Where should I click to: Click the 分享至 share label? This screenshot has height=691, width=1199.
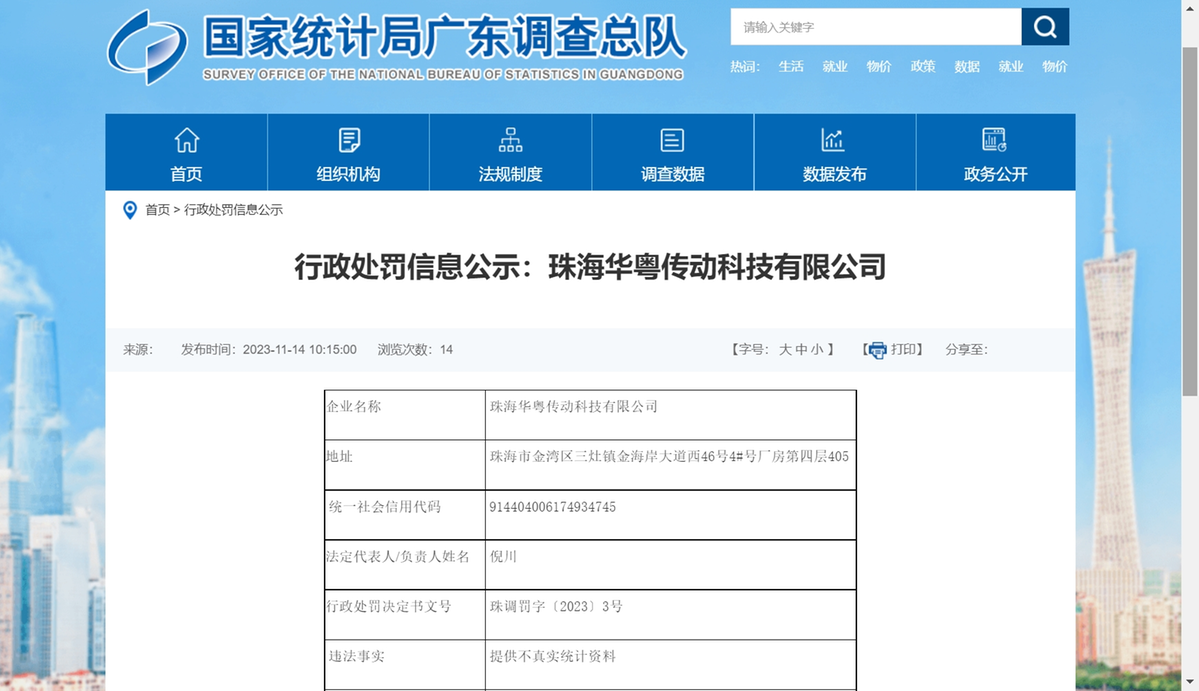(967, 350)
